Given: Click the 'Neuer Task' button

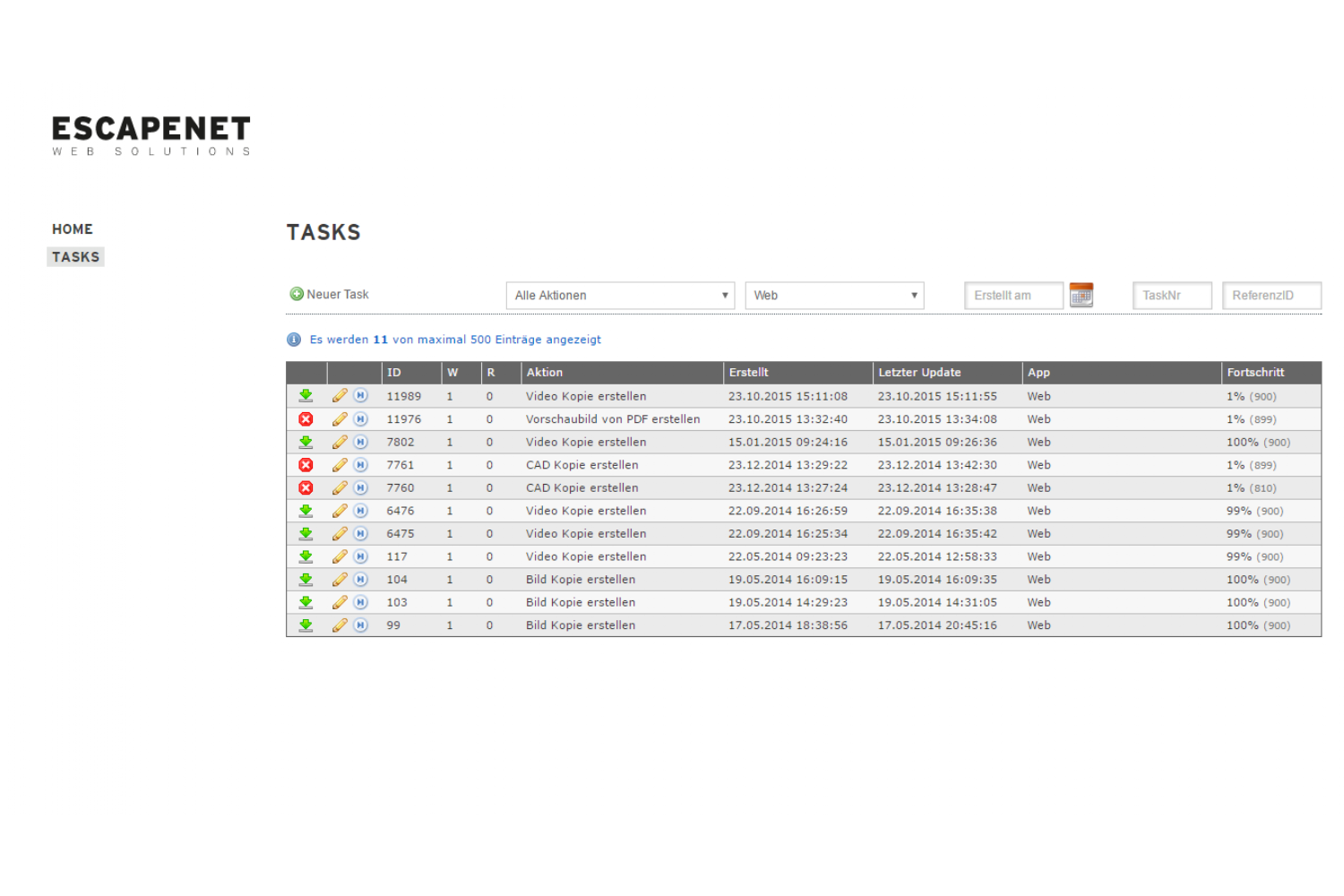Looking at the screenshot, I should coord(330,294).
